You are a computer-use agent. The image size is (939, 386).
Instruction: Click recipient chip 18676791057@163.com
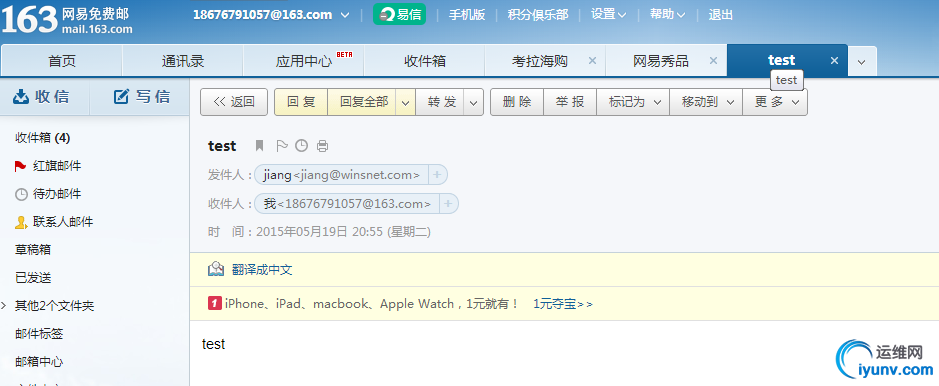347,203
